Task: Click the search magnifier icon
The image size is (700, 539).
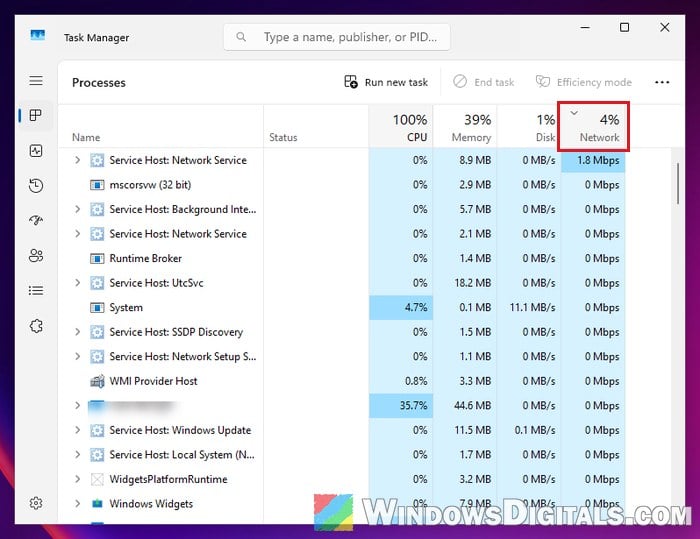Action: coord(241,37)
